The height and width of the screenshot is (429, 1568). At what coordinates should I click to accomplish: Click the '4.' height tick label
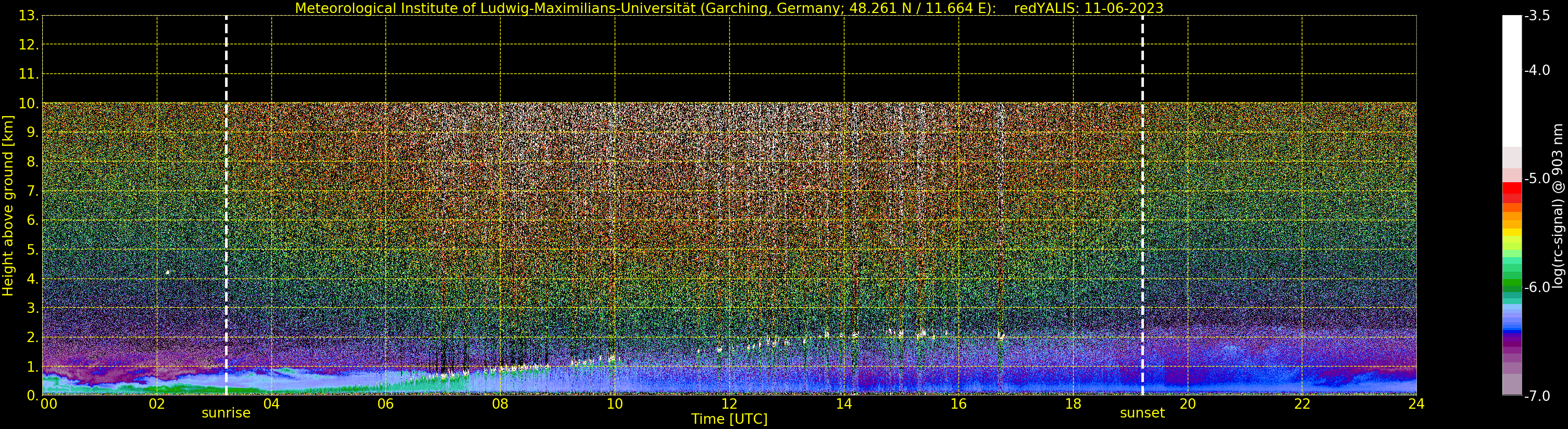click(32, 279)
